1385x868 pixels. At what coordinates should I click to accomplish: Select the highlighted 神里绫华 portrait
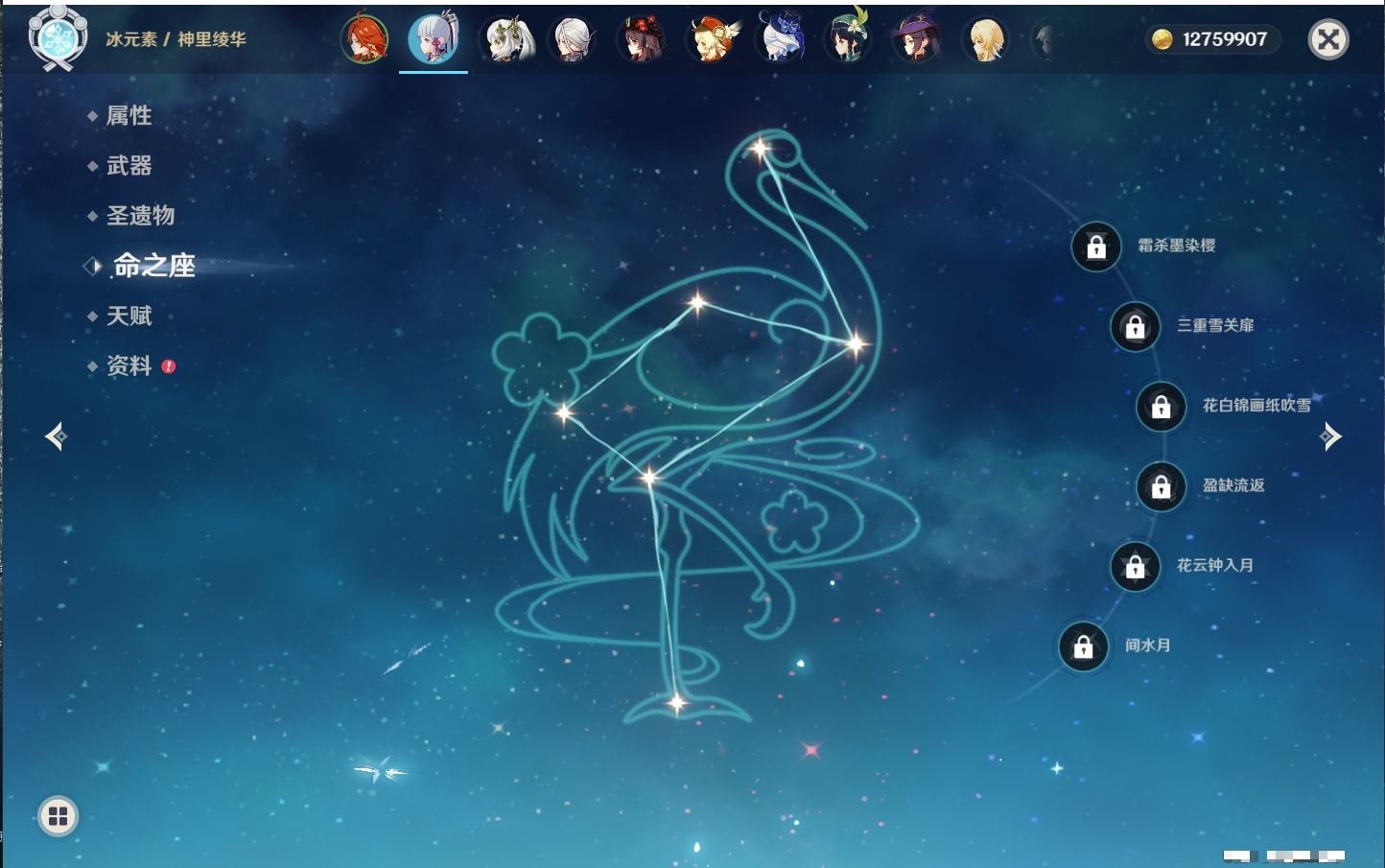[x=434, y=40]
